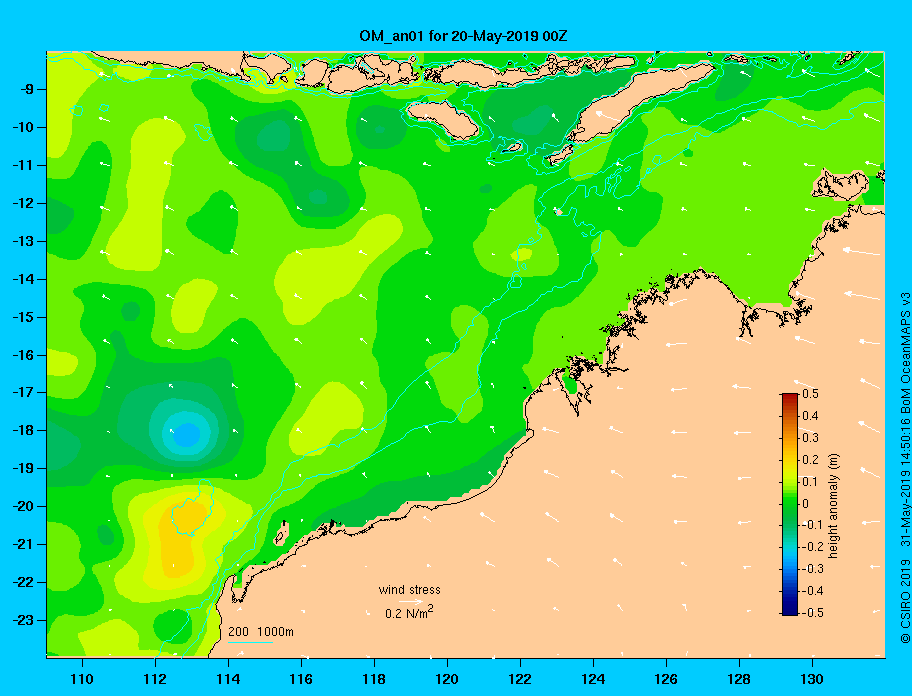Click the '200 1000m' depth contour label
Image resolution: width=912 pixels, height=696 pixels.
point(261,631)
